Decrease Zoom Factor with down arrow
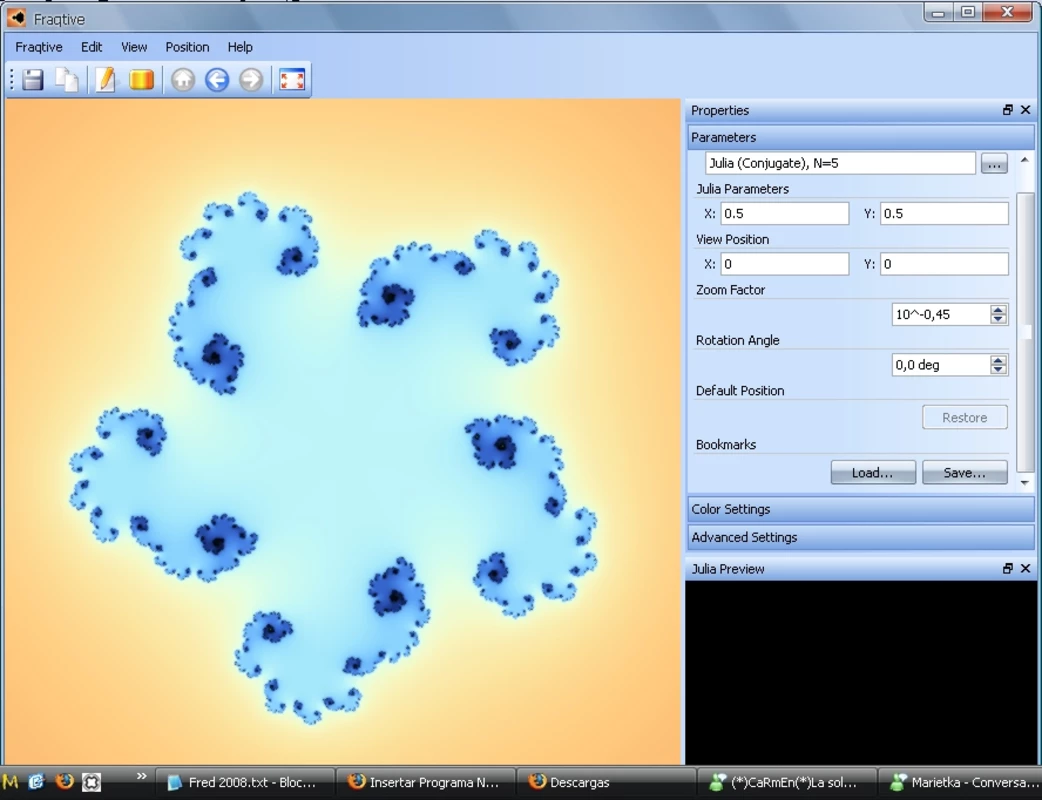The image size is (1042, 800). point(998,320)
